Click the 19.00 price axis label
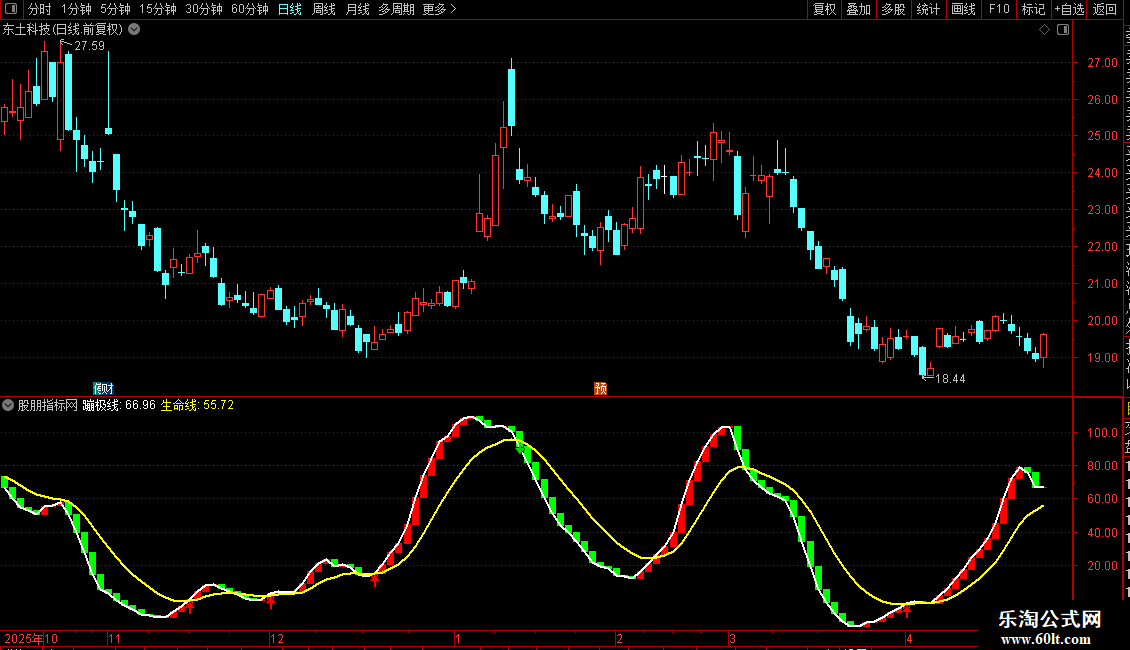The width and height of the screenshot is (1130, 650). [1103, 357]
